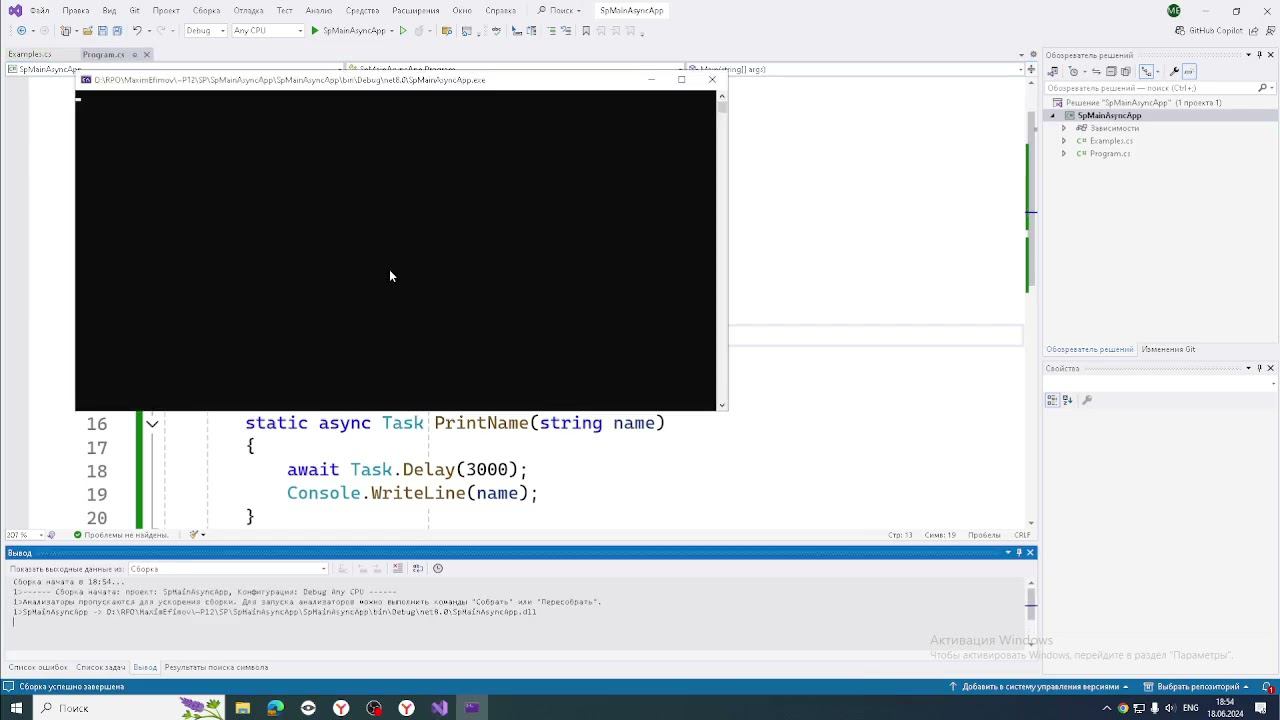Click the Поиск search button in title bar

tap(559, 11)
